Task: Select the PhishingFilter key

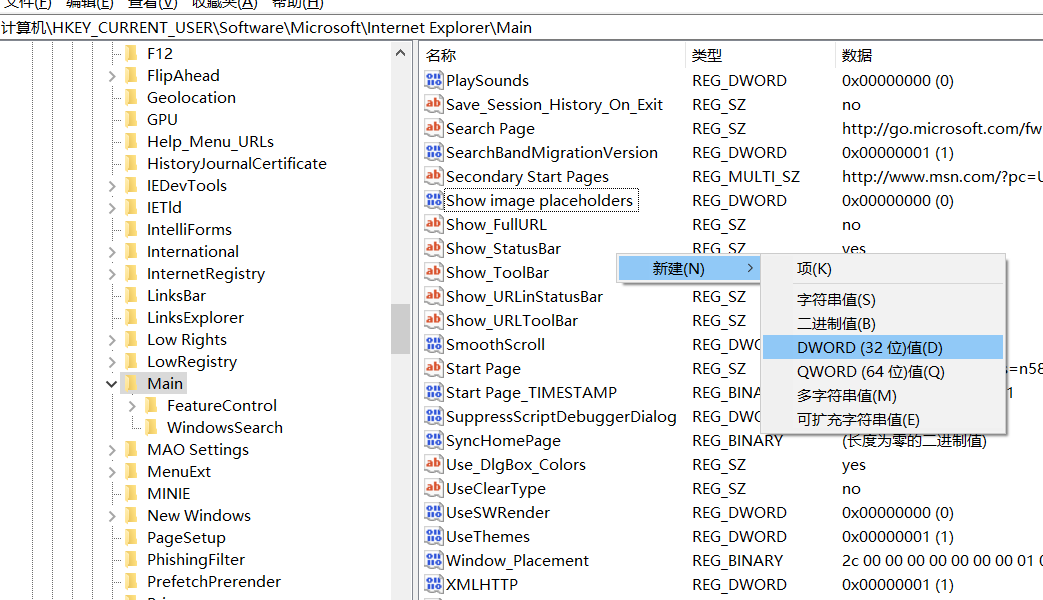Action: 196,559
